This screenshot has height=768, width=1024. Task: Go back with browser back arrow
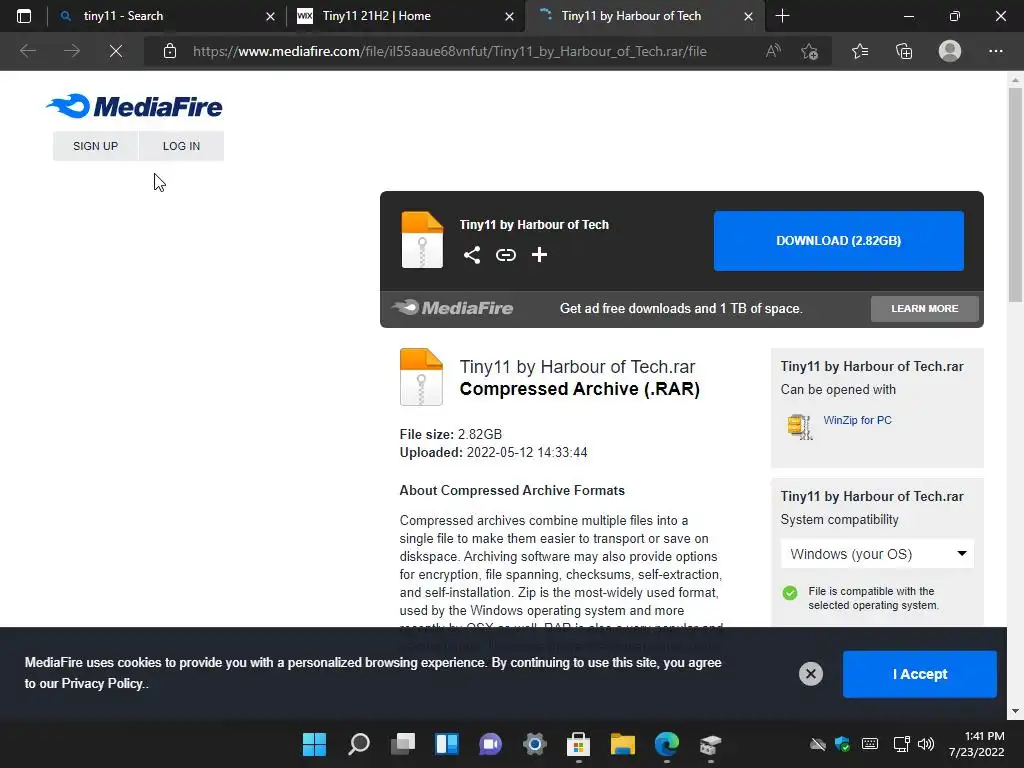pos(28,51)
